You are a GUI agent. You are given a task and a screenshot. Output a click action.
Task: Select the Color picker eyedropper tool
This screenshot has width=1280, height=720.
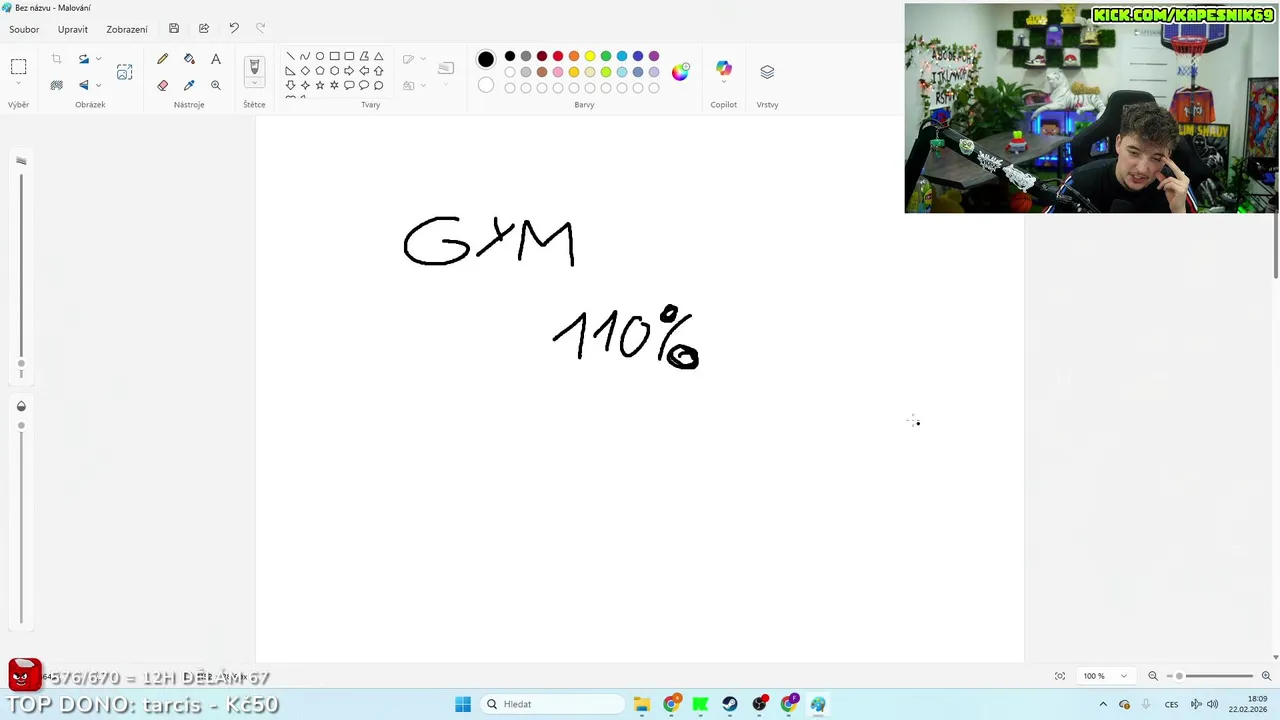(189, 85)
